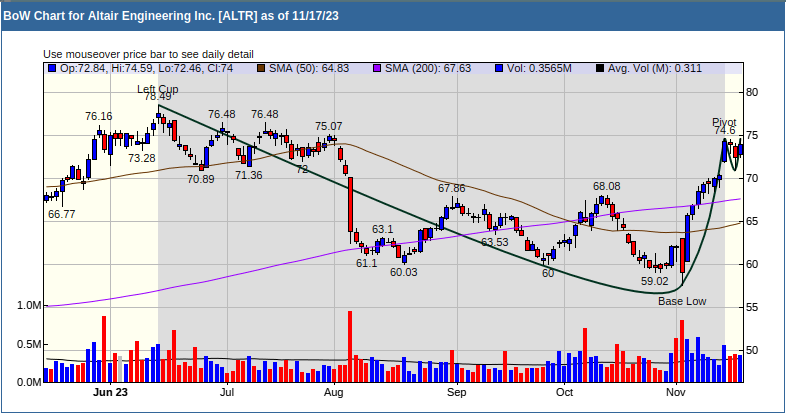Screen dimensions: 786x417
Task: Click the 'Avg. Vol (M): 0.311' legend text
Action: click(x=655, y=69)
